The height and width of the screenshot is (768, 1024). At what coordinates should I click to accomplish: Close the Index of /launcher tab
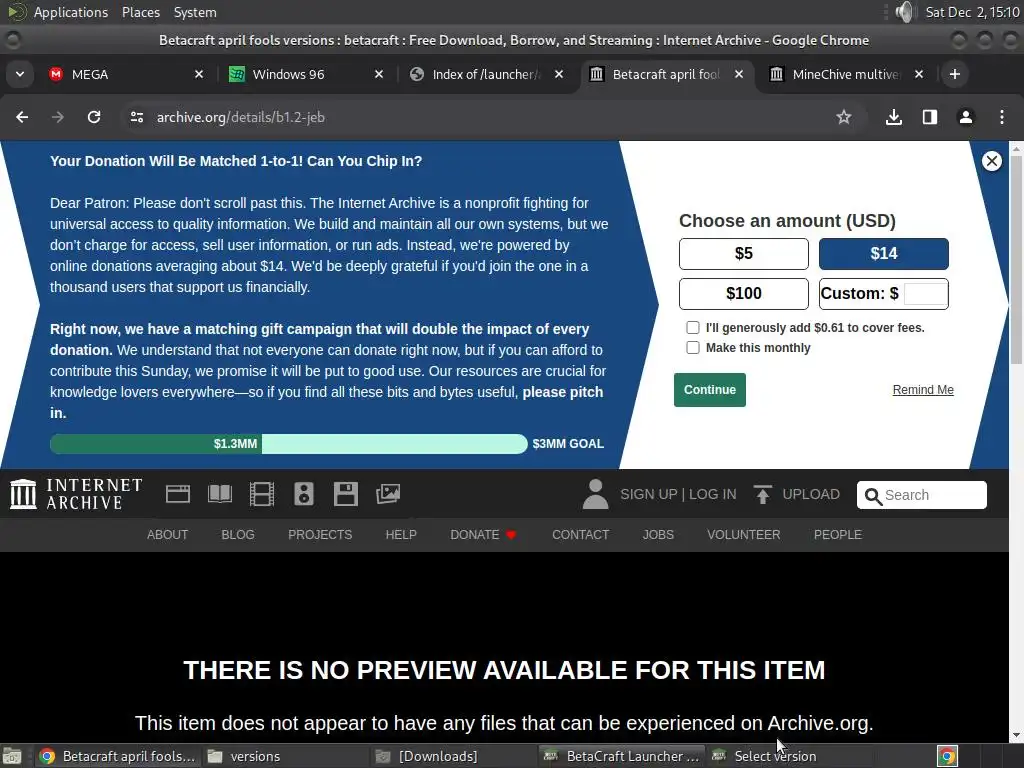pos(559,74)
